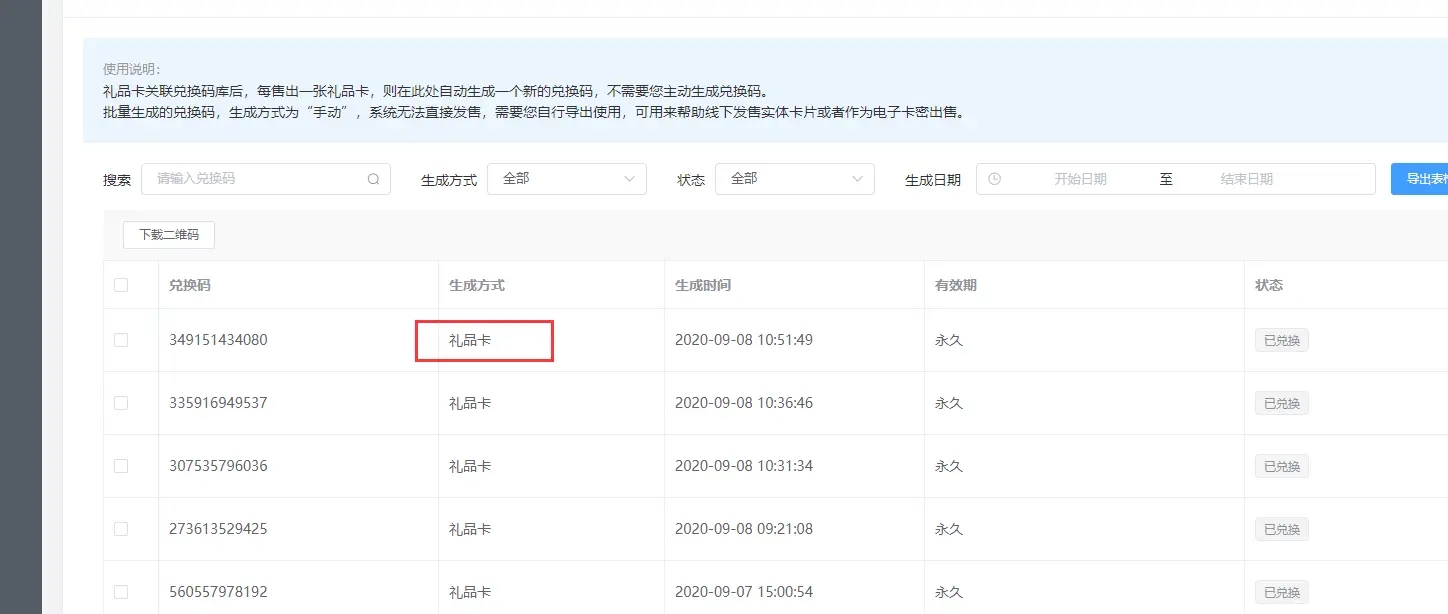
Task: Click the search magnifier icon
Action: [373, 179]
